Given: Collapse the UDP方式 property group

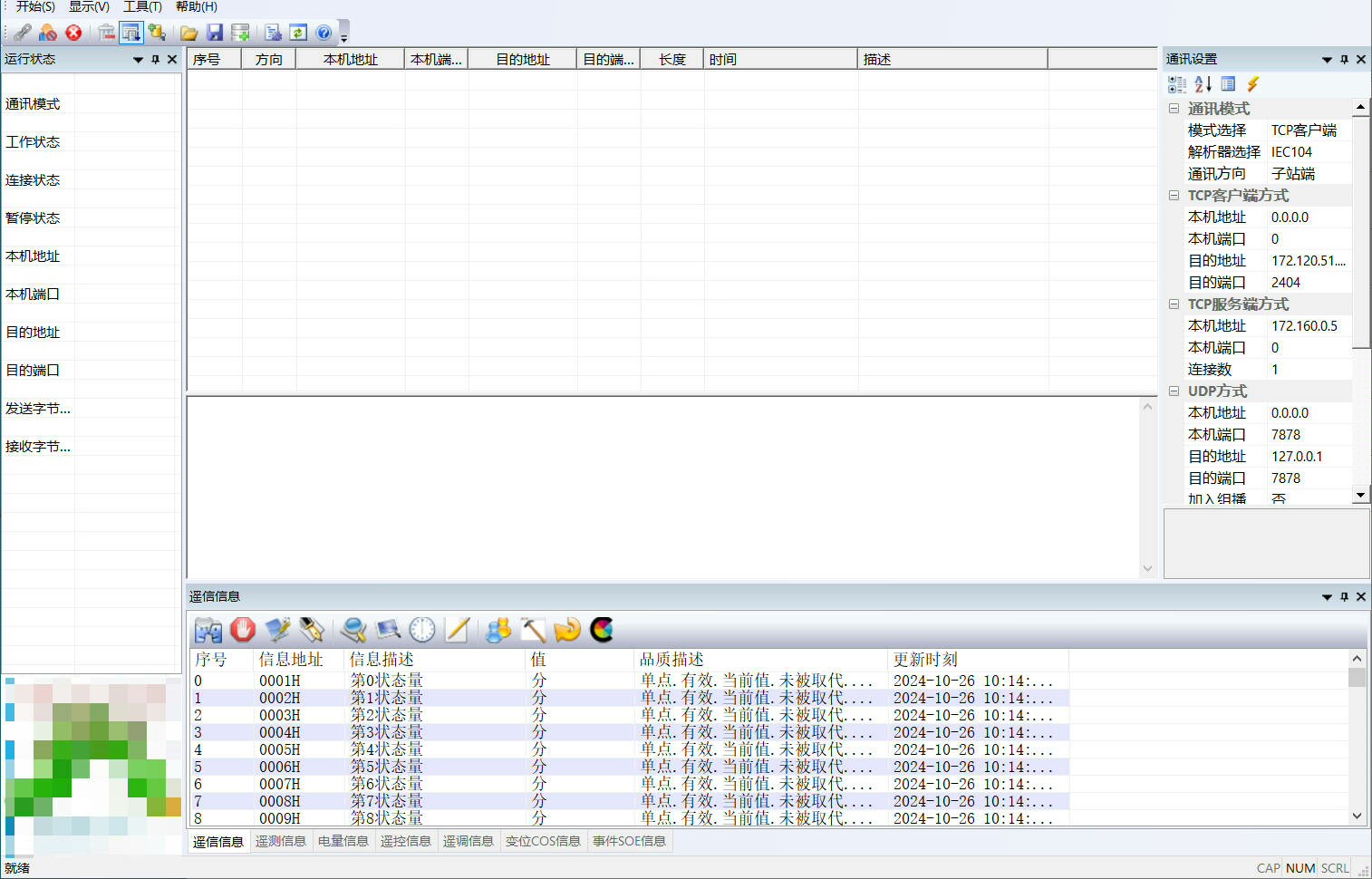Looking at the screenshot, I should tap(1174, 391).
